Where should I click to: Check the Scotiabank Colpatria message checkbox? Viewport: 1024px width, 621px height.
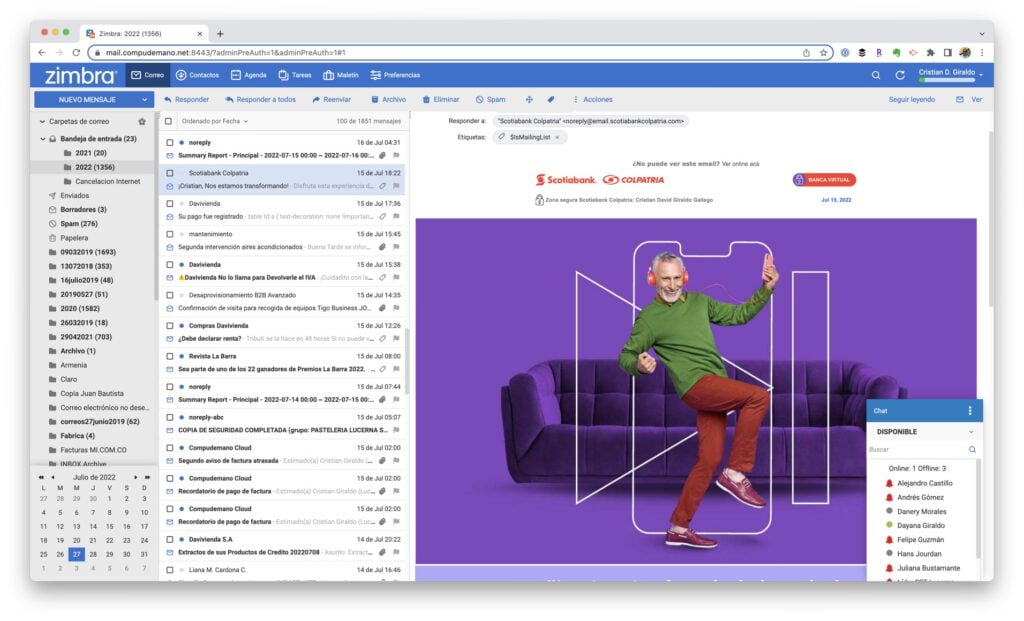coord(170,173)
